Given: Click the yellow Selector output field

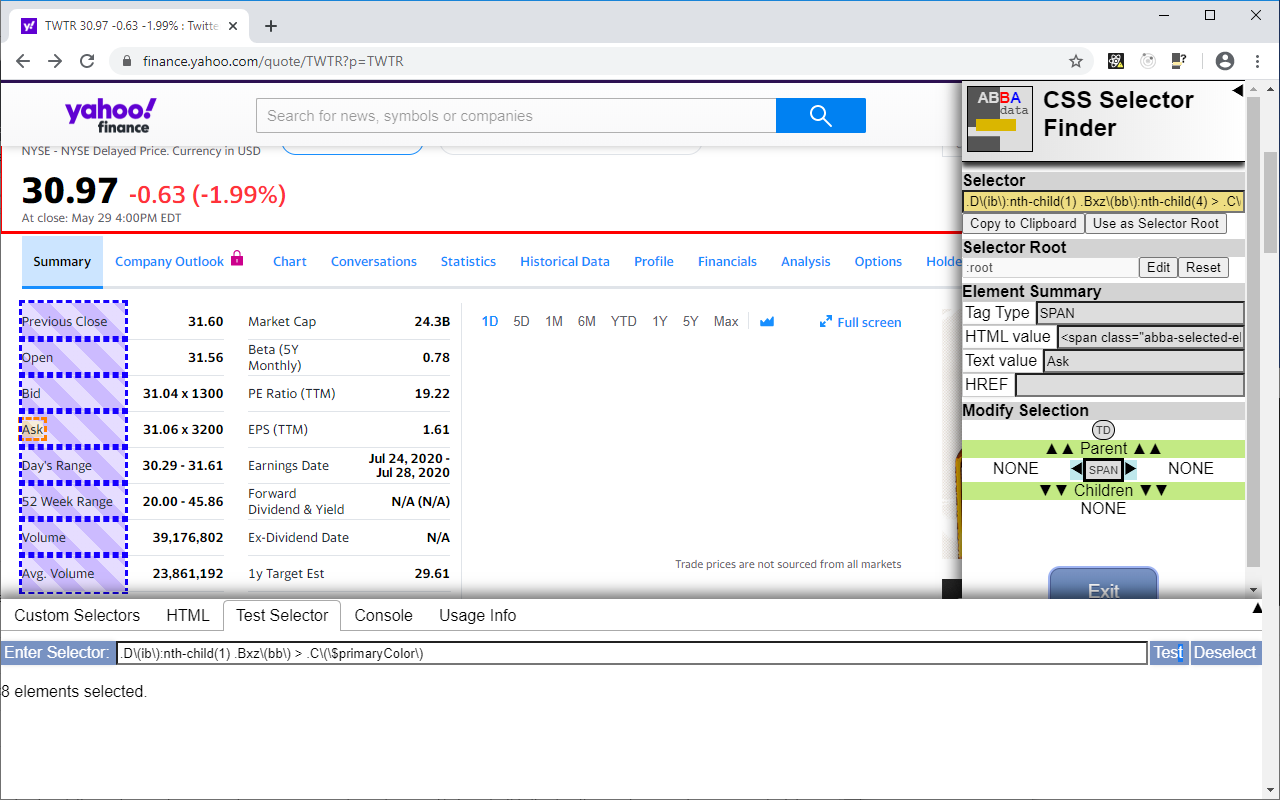Looking at the screenshot, I should tap(1104, 202).
